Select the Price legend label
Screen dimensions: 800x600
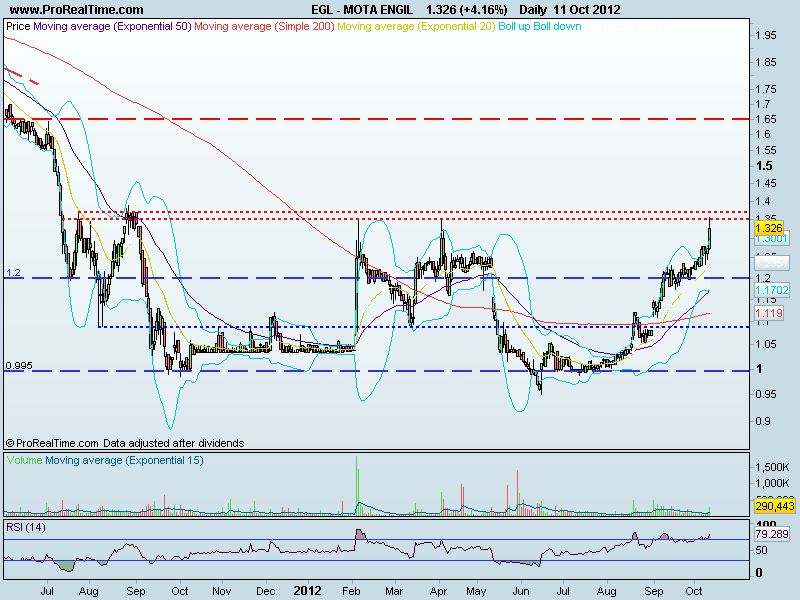(18, 27)
